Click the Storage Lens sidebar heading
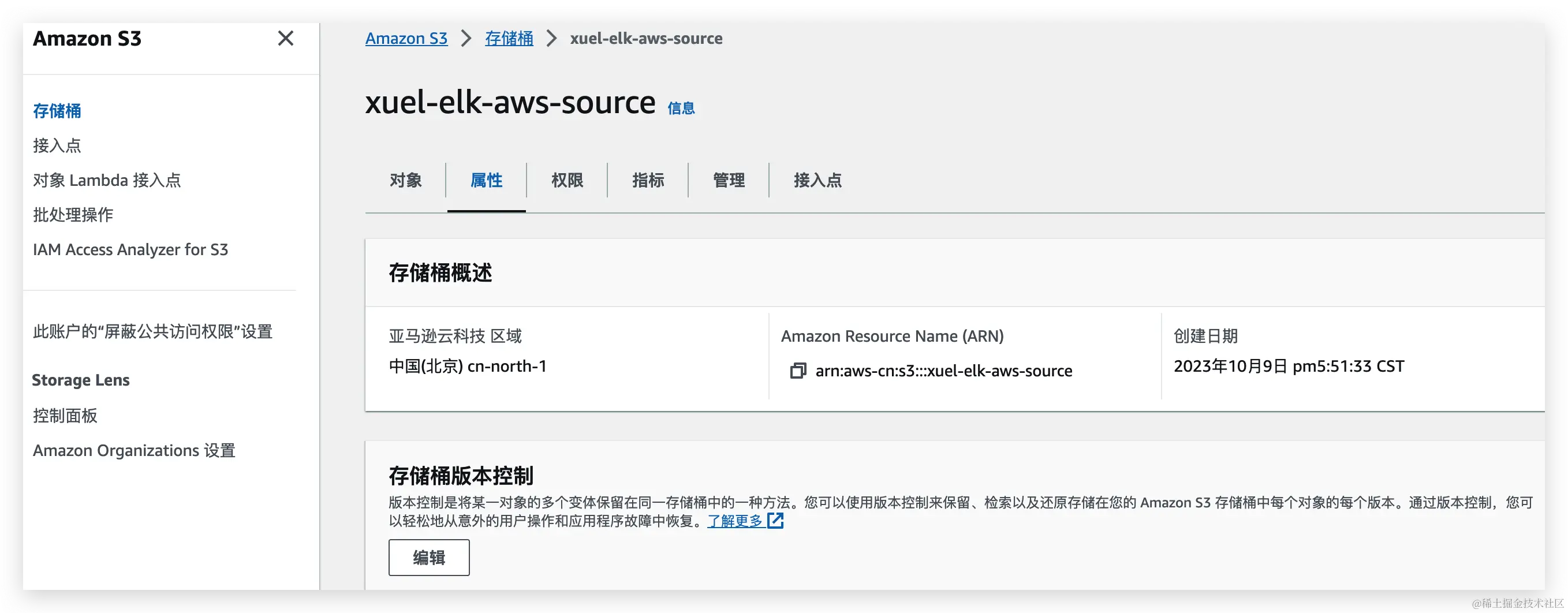The width and height of the screenshot is (1568, 613). tap(80, 380)
